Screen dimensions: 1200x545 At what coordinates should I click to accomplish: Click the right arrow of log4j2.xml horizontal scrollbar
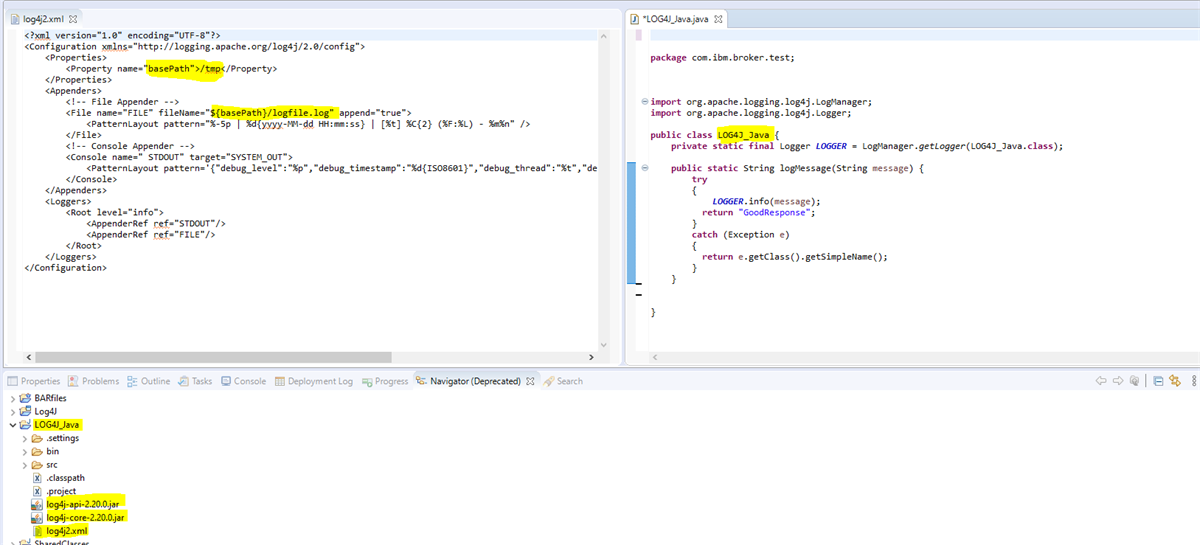pos(589,355)
